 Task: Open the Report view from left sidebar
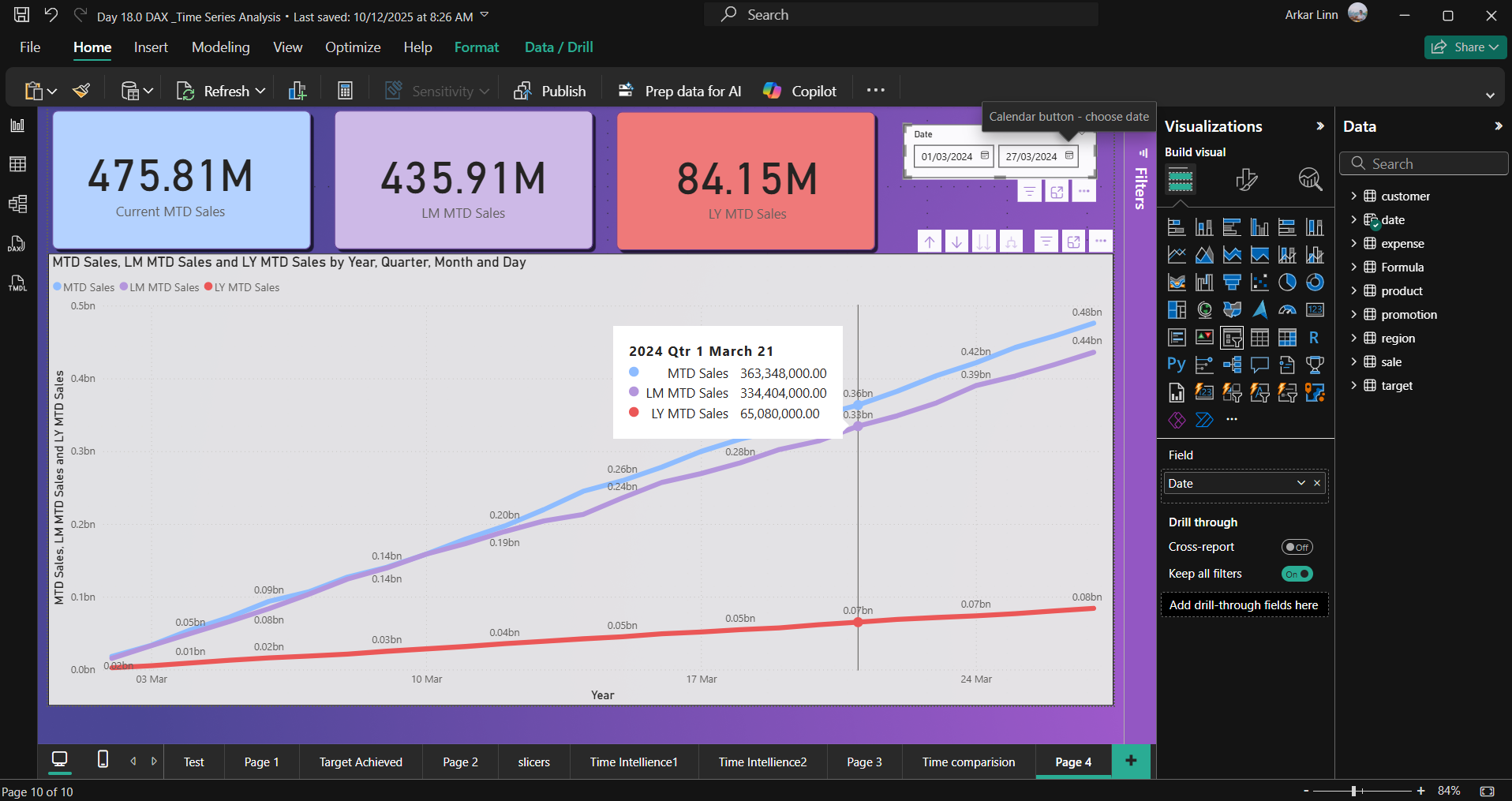(17, 125)
